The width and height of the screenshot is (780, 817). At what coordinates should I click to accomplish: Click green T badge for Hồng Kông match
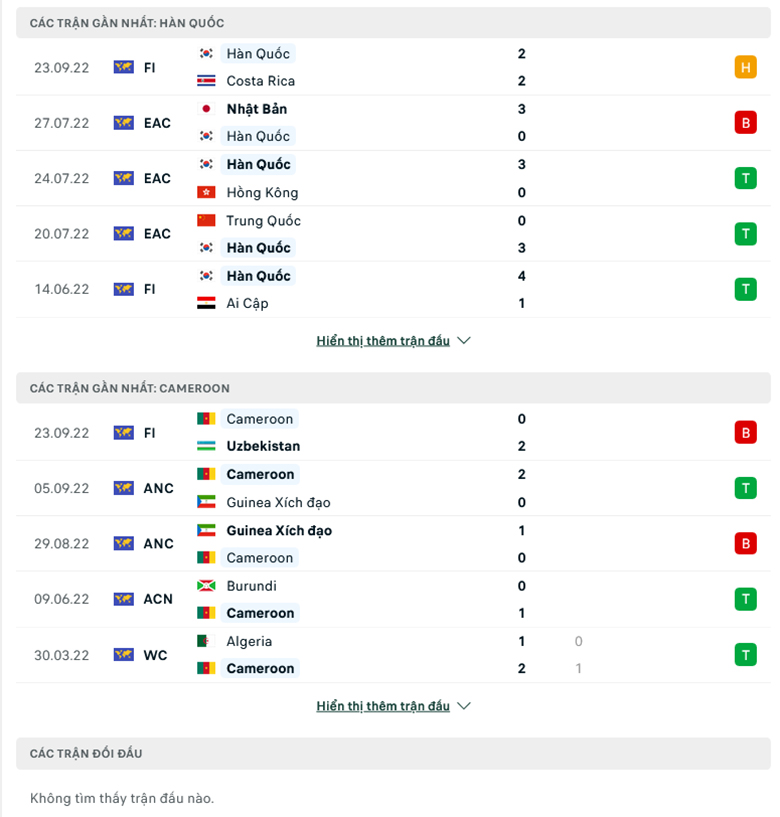745,178
